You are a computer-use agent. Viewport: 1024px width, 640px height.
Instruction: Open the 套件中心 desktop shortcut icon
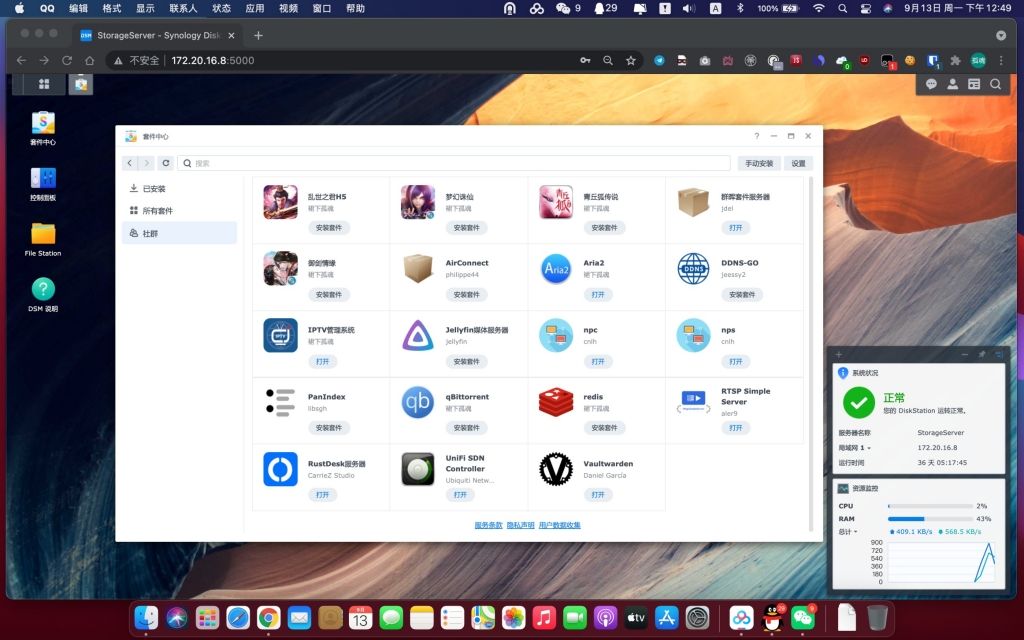point(43,123)
